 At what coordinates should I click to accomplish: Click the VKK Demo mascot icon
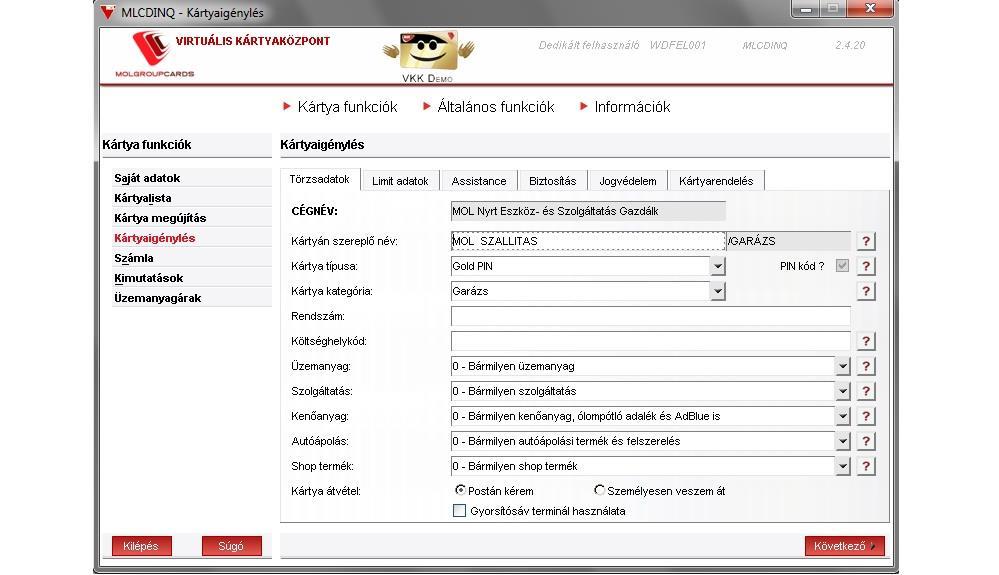click(428, 53)
